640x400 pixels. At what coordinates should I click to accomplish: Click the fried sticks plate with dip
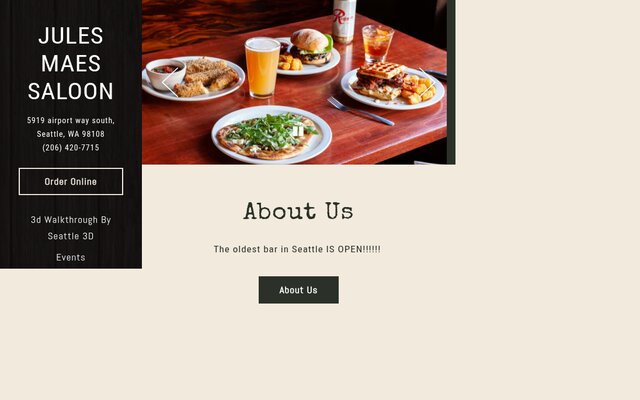193,78
